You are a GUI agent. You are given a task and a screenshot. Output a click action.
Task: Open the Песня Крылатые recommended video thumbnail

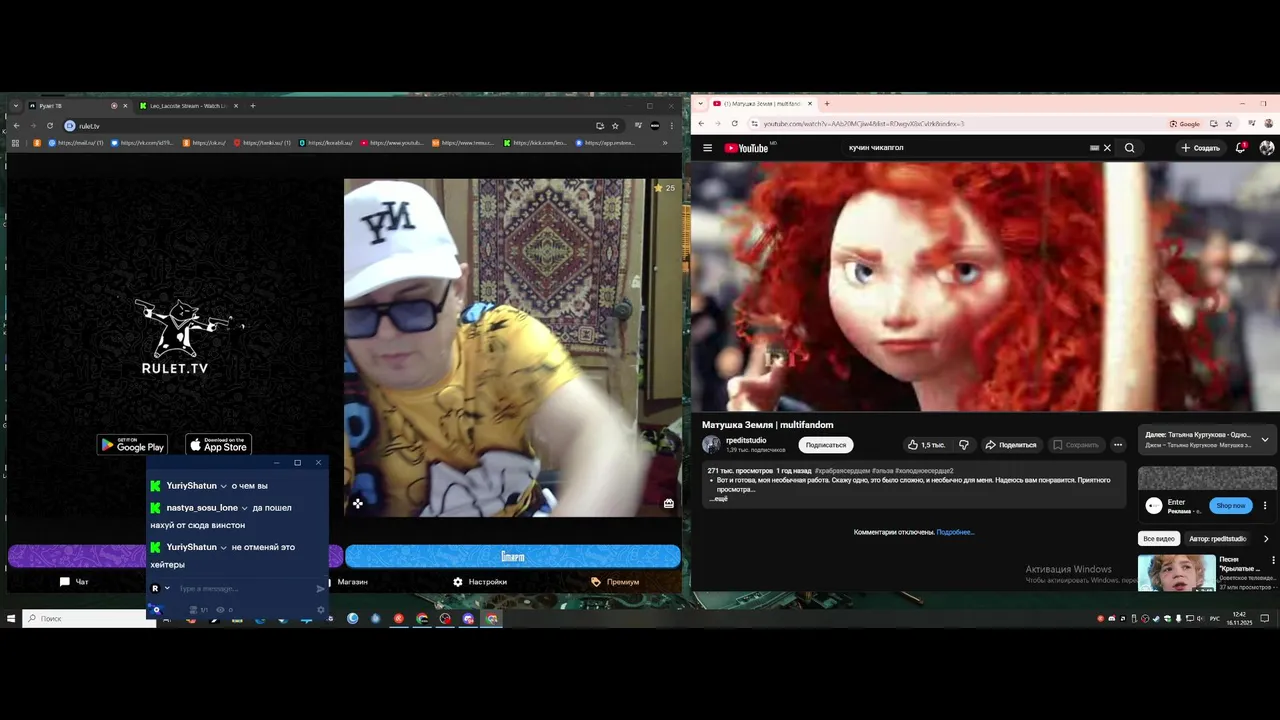(1177, 573)
